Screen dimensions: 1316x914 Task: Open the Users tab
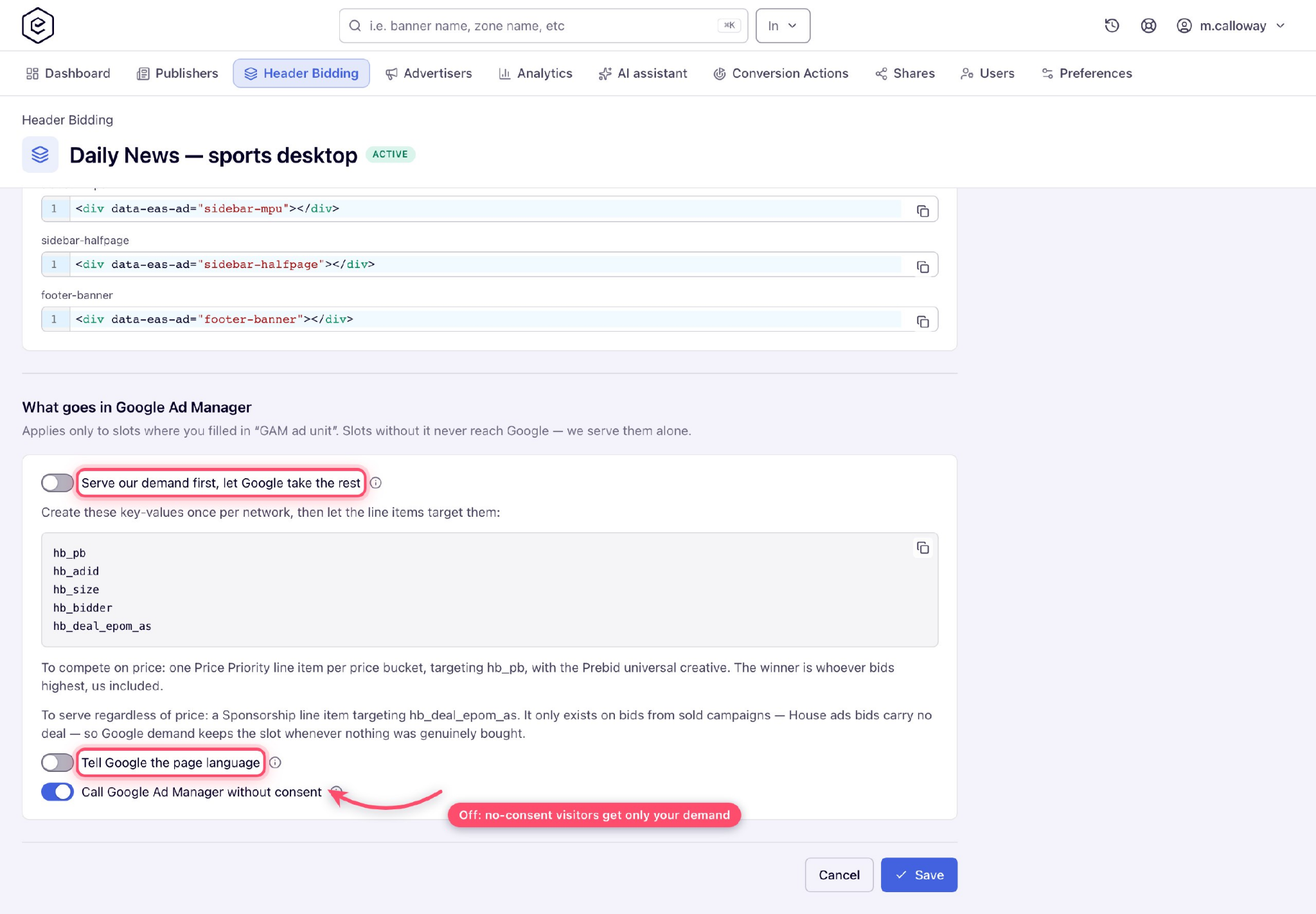coord(988,73)
